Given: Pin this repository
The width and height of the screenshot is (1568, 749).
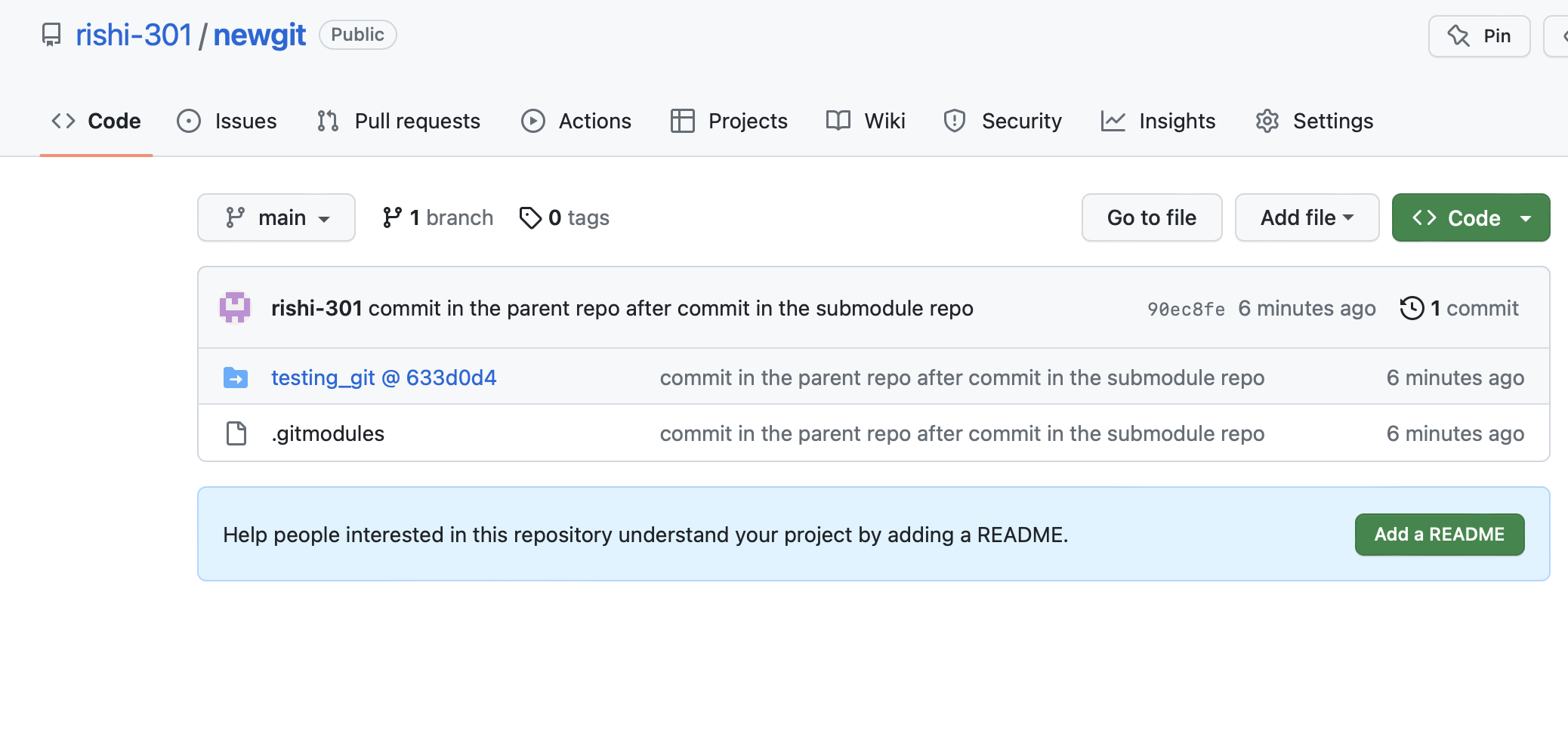Looking at the screenshot, I should [1478, 35].
